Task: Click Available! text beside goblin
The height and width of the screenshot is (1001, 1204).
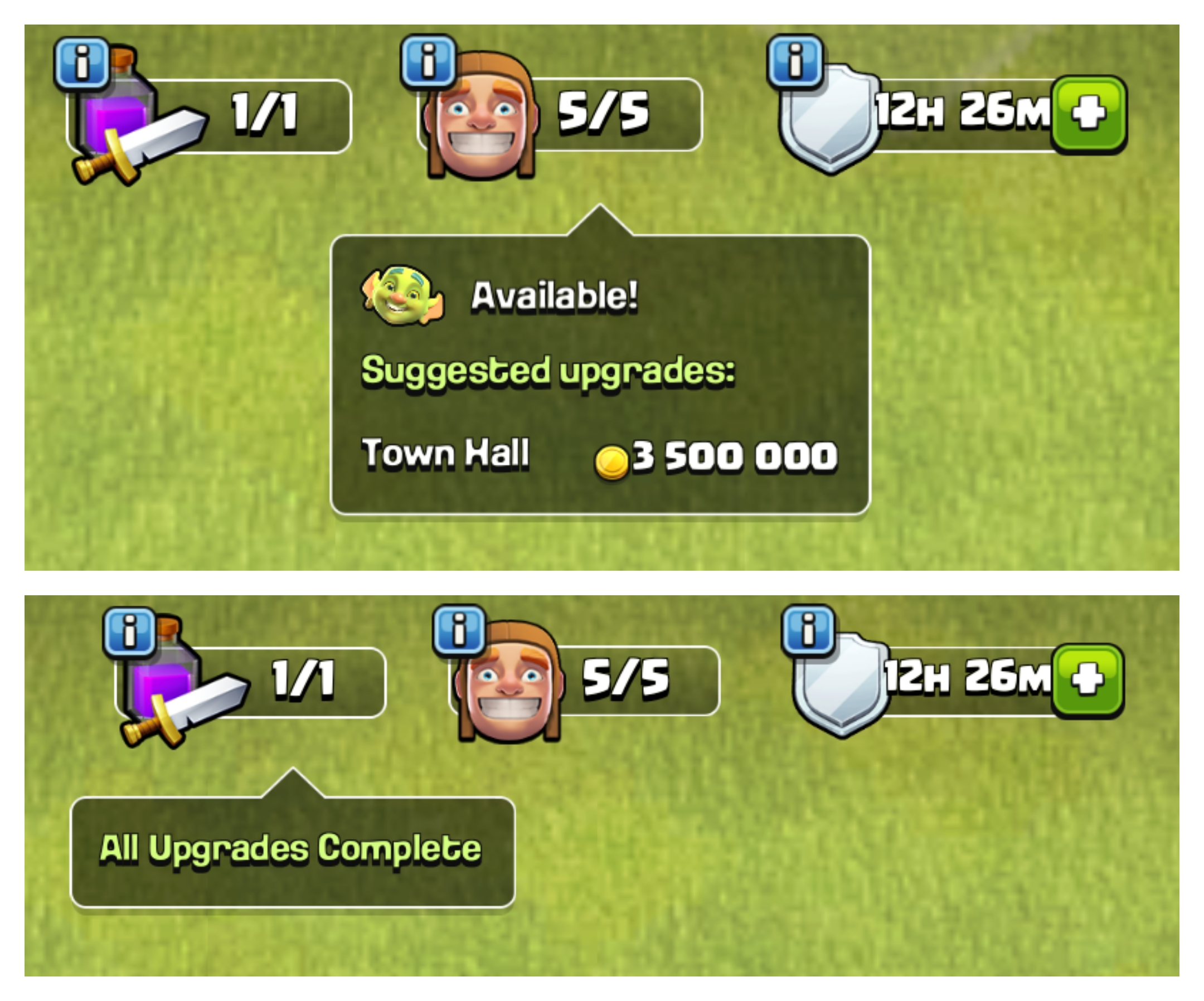Action: tap(555, 297)
